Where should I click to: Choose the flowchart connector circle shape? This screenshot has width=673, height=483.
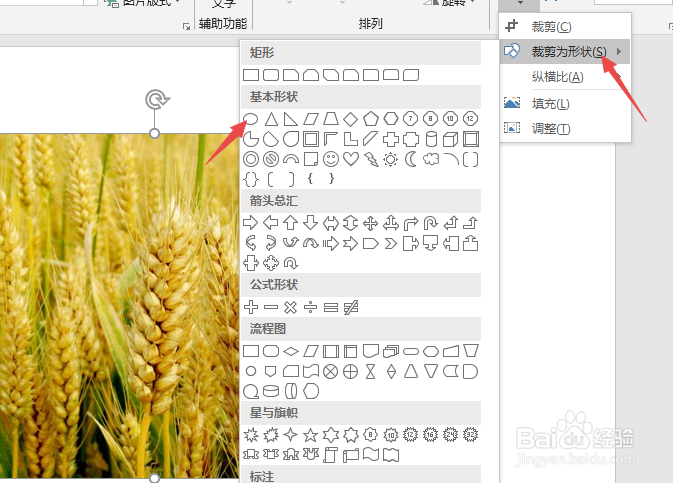coord(251,371)
